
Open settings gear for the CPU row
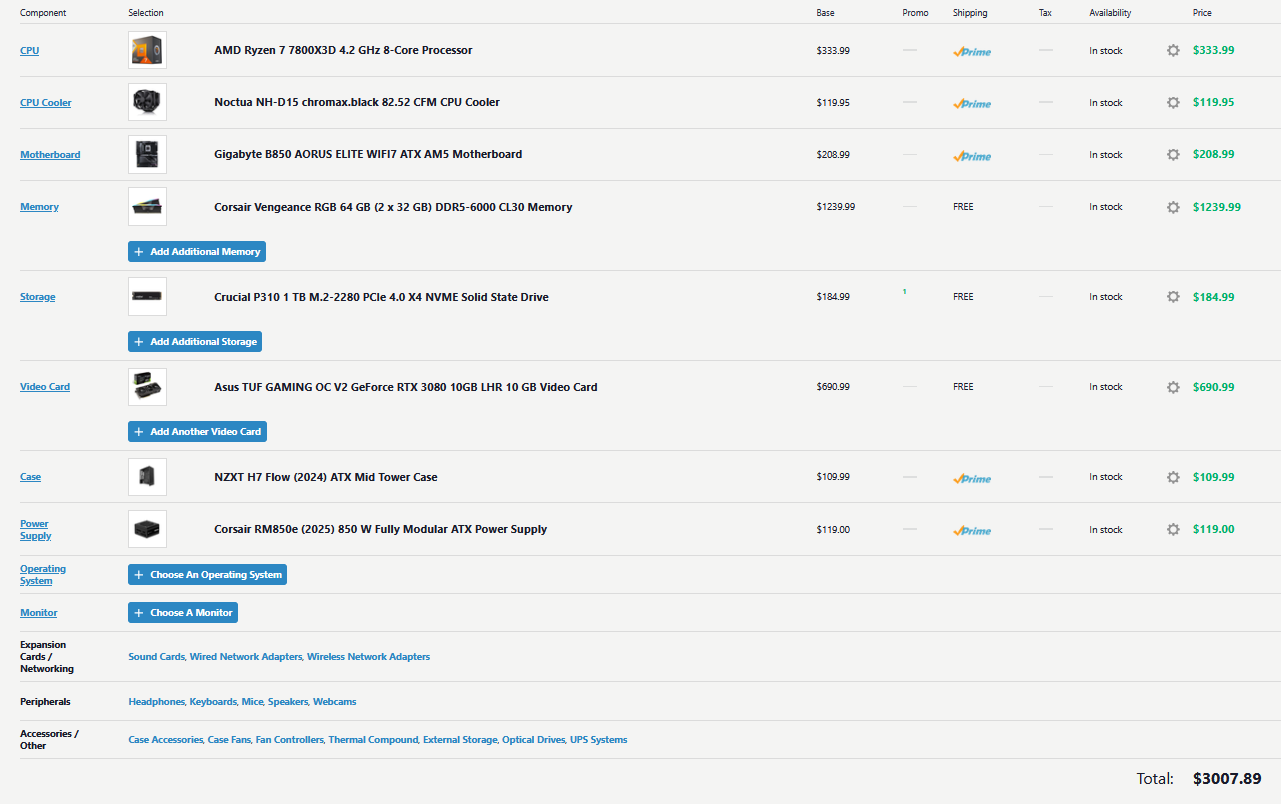pos(1173,50)
